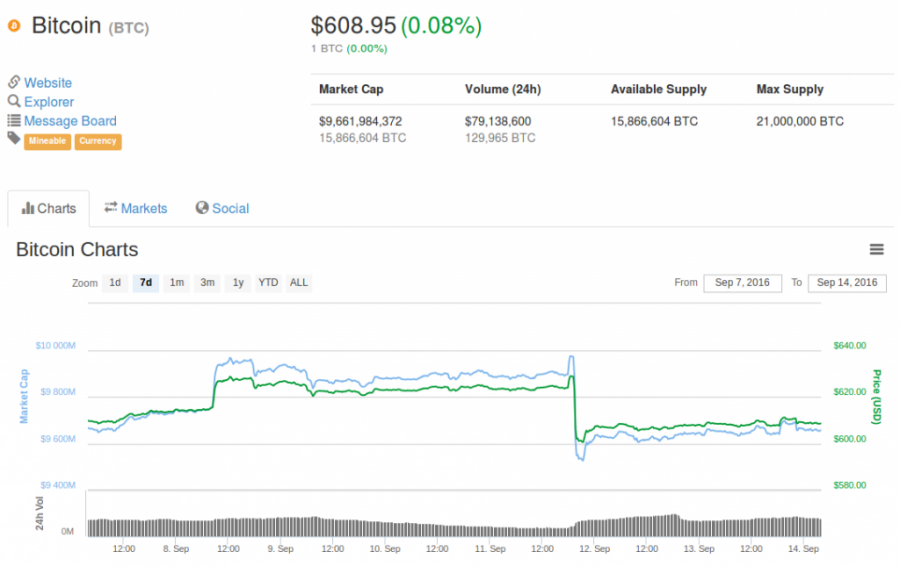900x566 pixels.
Task: Click the Market Cap column header
Action: [x=351, y=89]
